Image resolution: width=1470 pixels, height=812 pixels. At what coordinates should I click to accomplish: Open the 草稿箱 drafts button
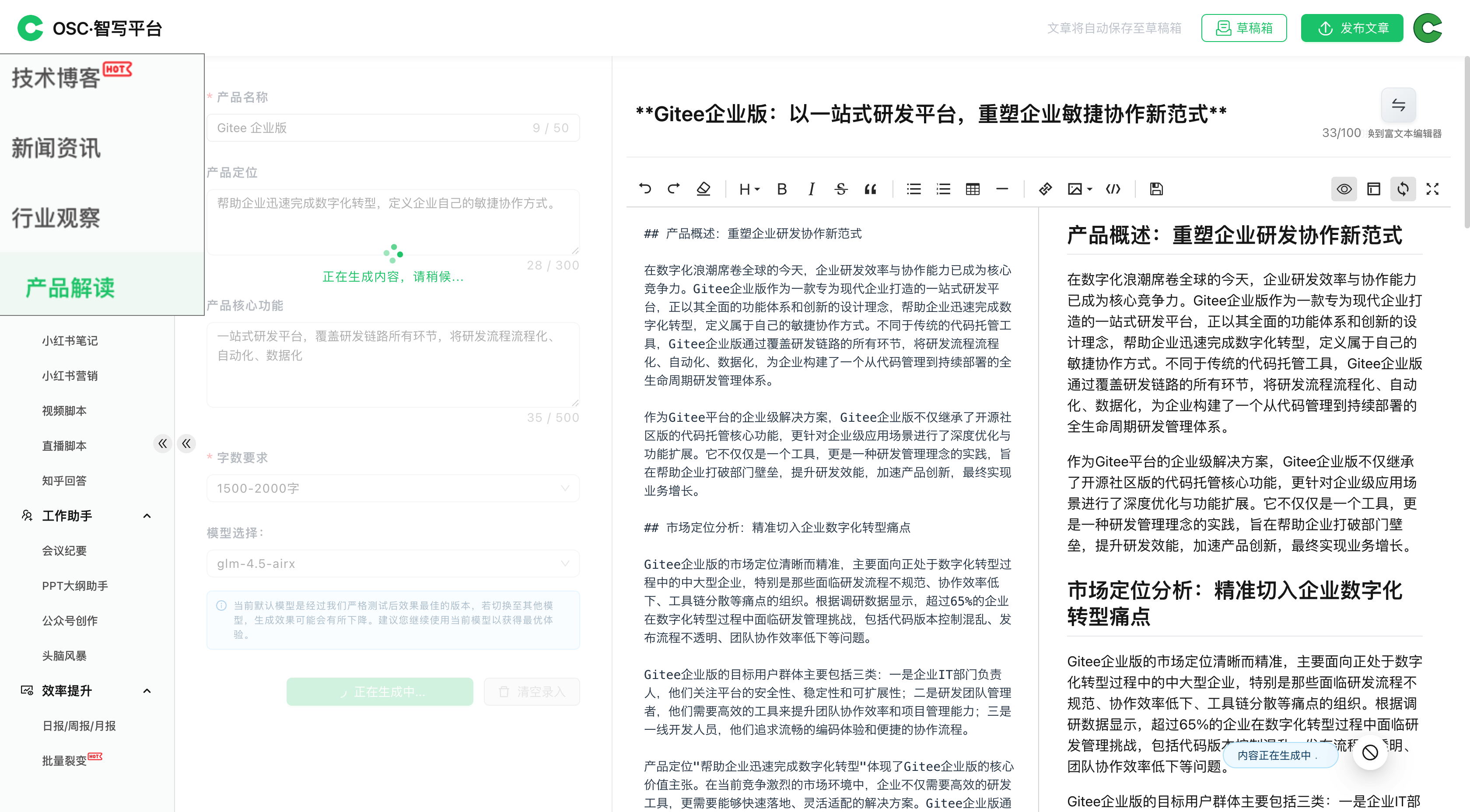(x=1243, y=28)
